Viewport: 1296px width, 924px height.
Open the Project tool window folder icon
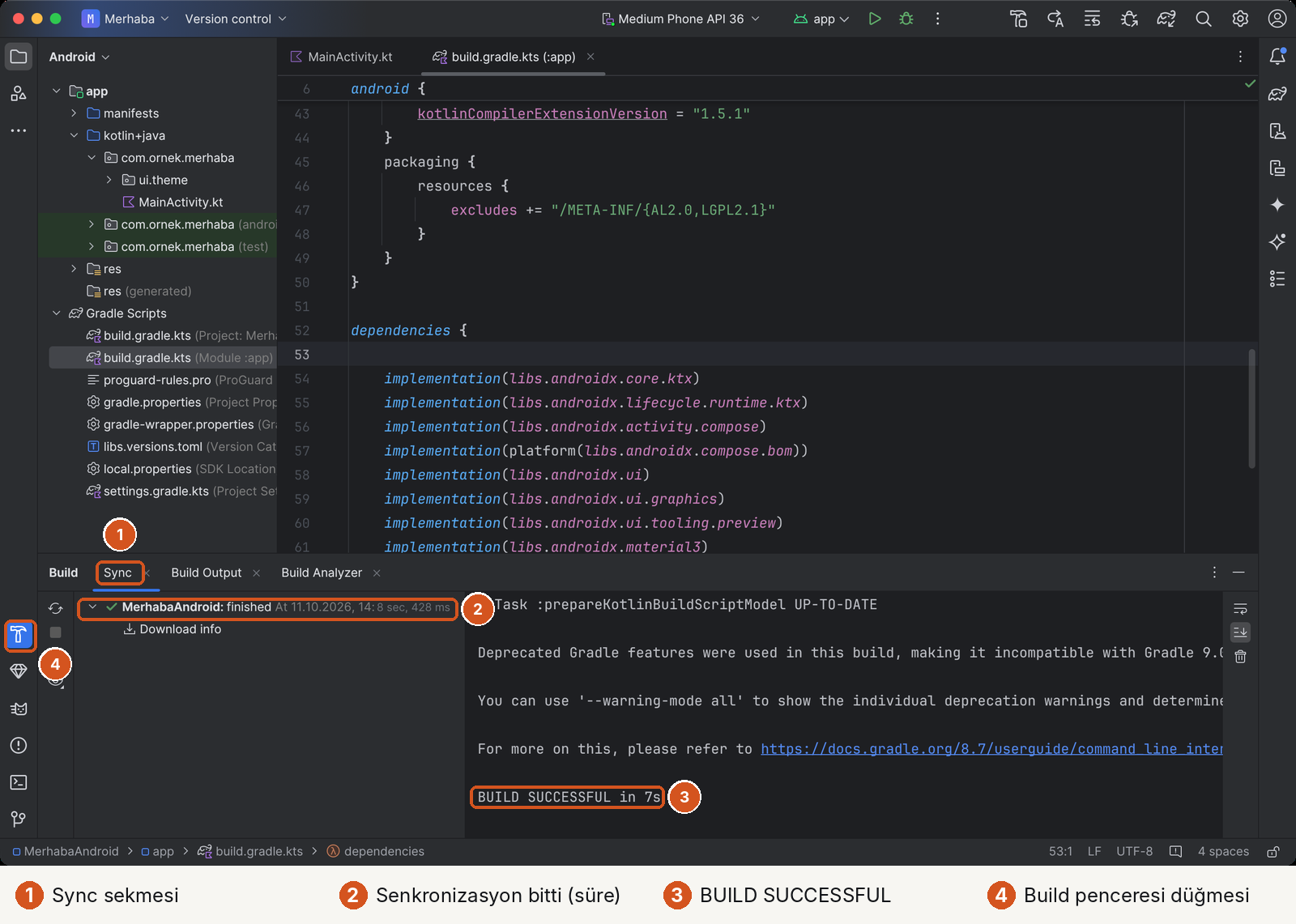[x=19, y=57]
